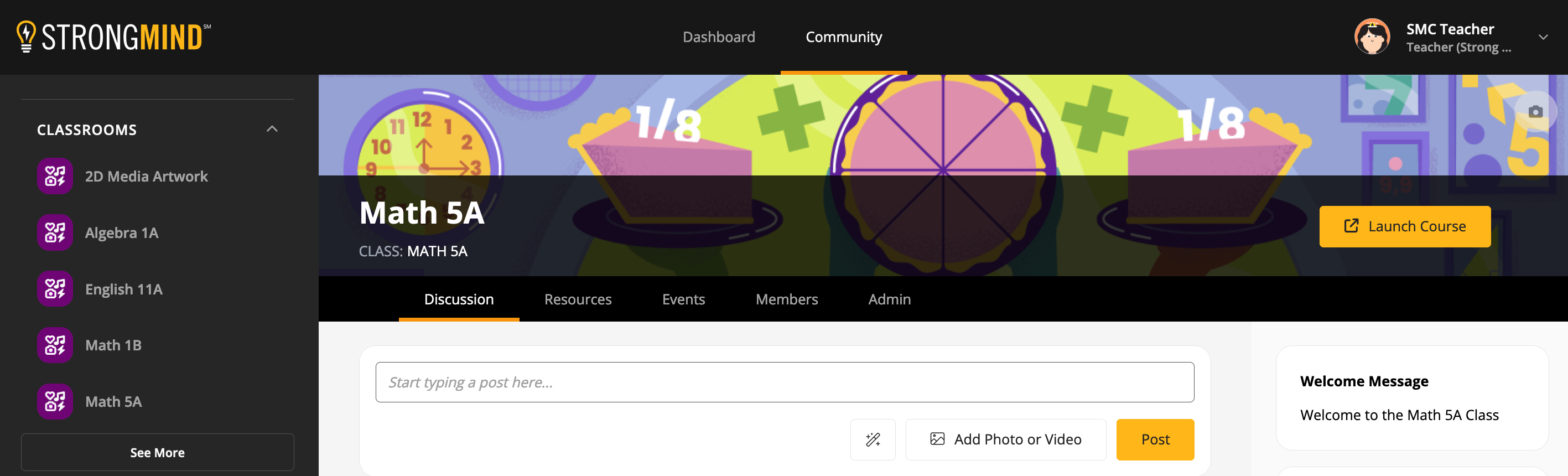This screenshot has width=1568, height=476.
Task: Click the camera icon to change banner
Action: click(x=1535, y=111)
